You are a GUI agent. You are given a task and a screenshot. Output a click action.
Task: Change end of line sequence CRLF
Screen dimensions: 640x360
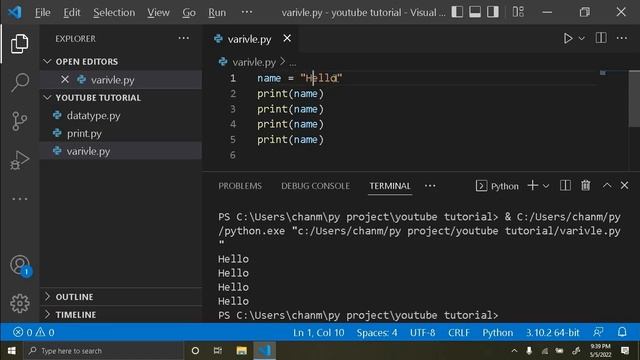(x=459, y=333)
